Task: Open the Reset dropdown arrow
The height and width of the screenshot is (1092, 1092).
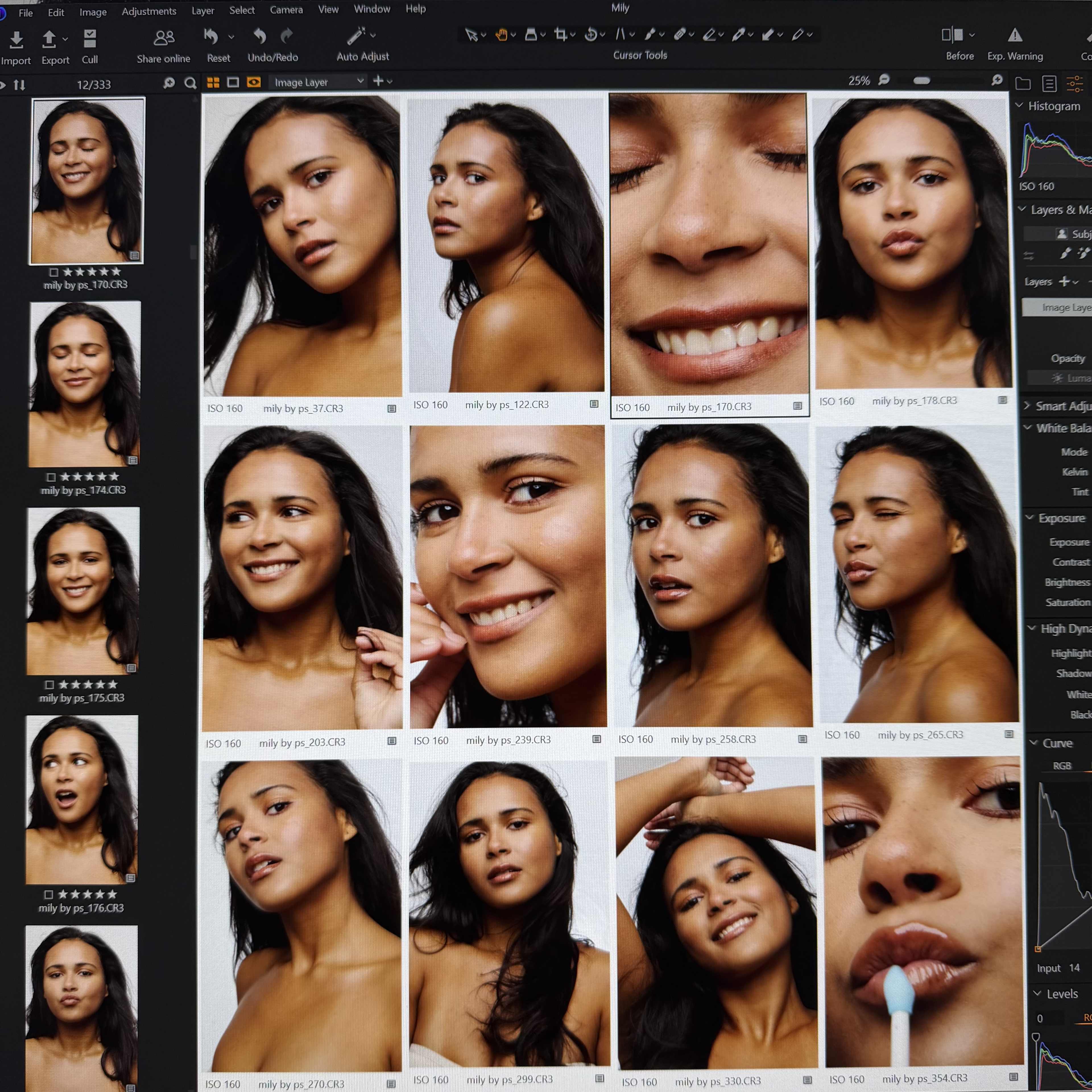Action: [x=231, y=37]
